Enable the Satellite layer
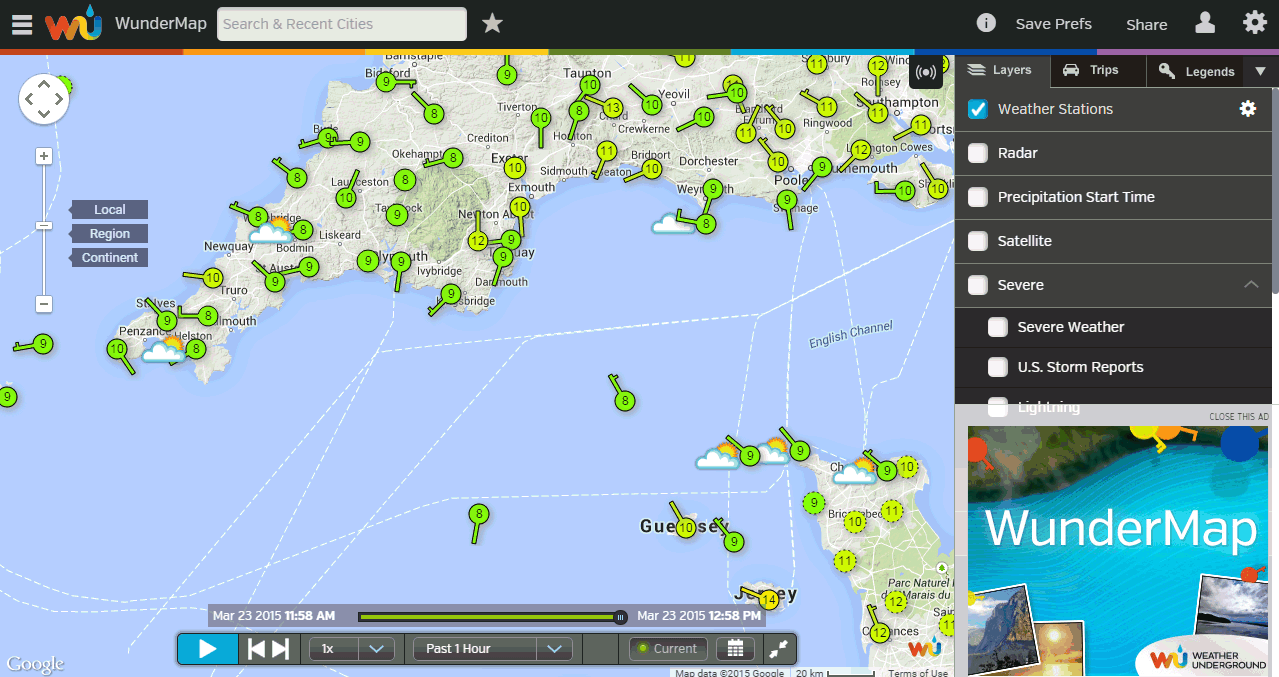Viewport: 1279px width, 677px height. pos(977,241)
